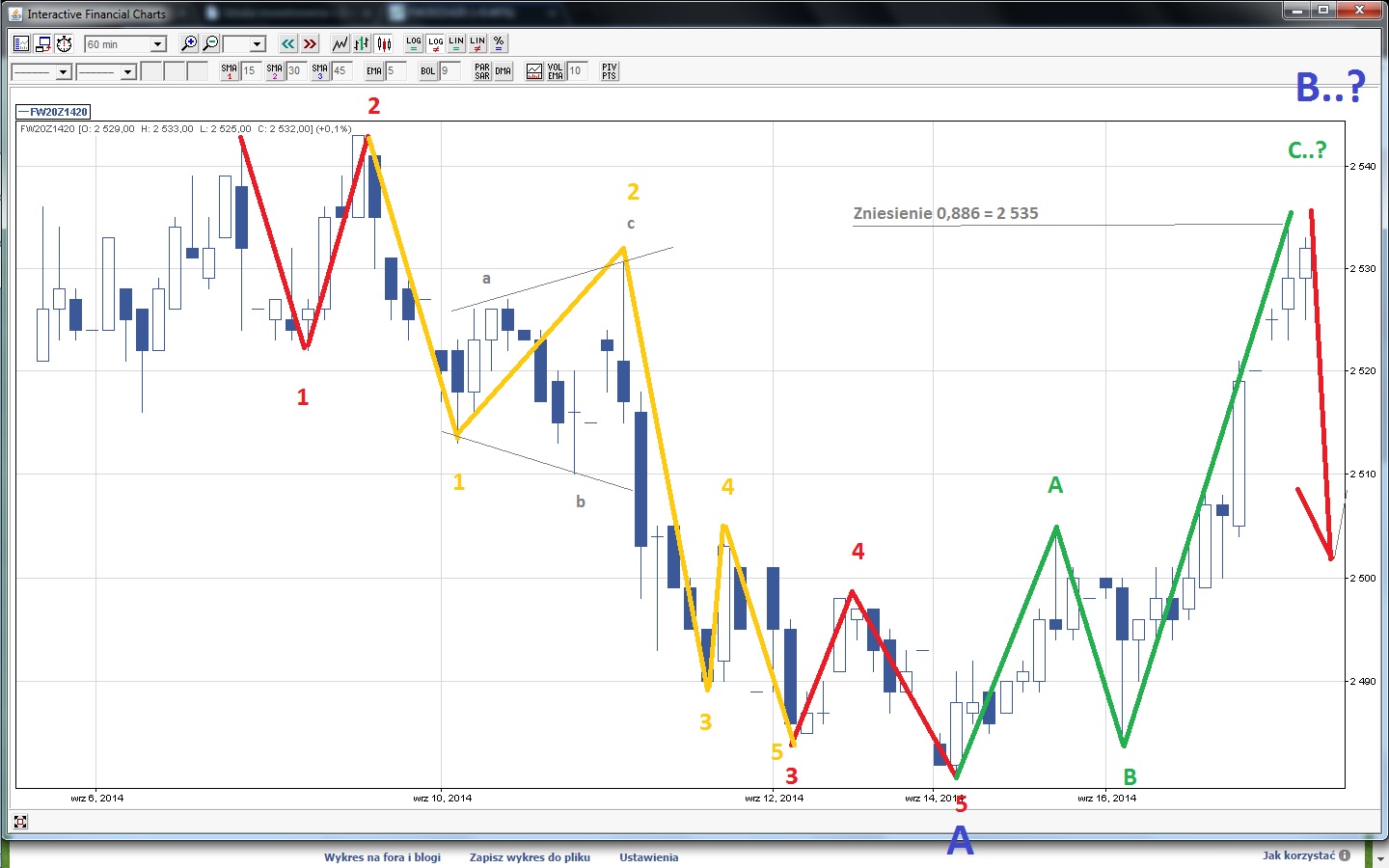Toggle the SMA 1 moving average
The height and width of the screenshot is (868, 1389).
[x=229, y=71]
